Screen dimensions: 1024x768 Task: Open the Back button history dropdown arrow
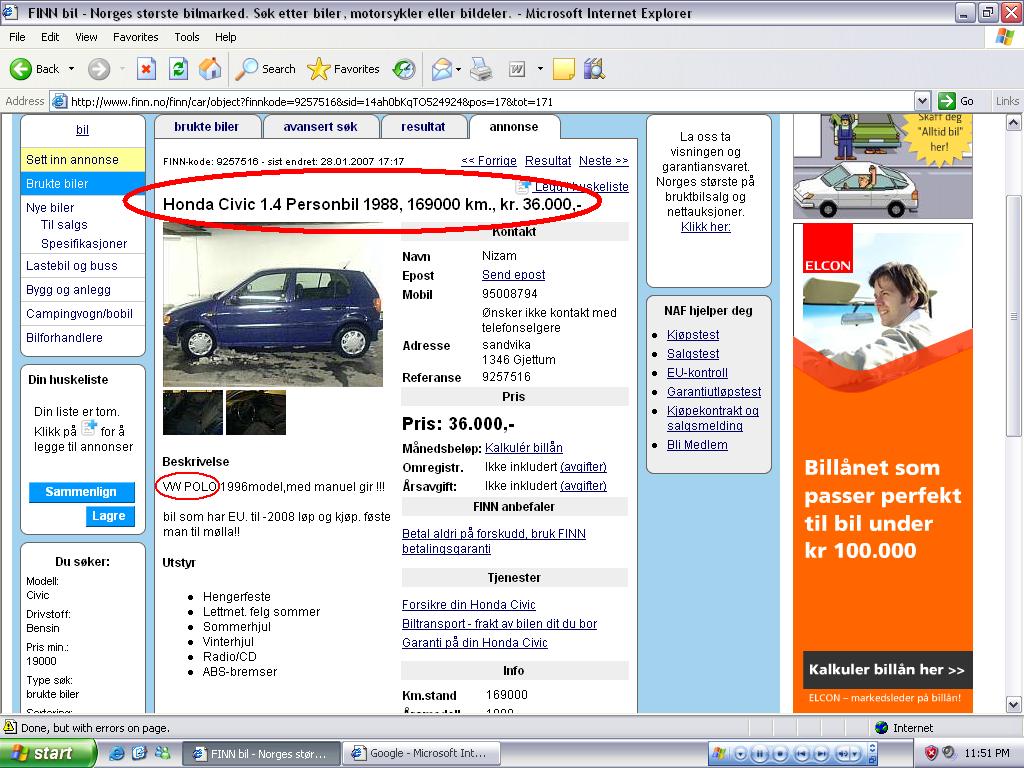72,69
